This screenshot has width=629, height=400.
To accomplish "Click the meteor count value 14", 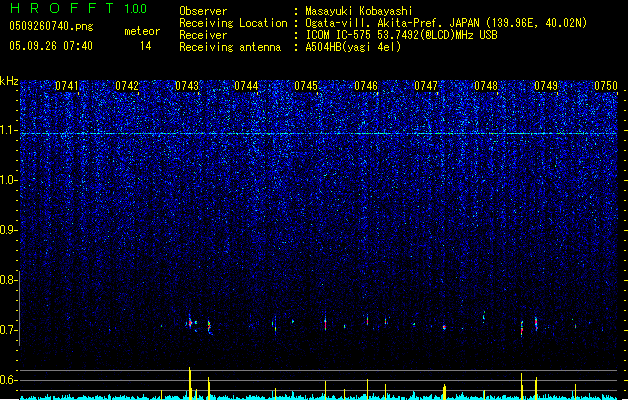I will point(146,46).
